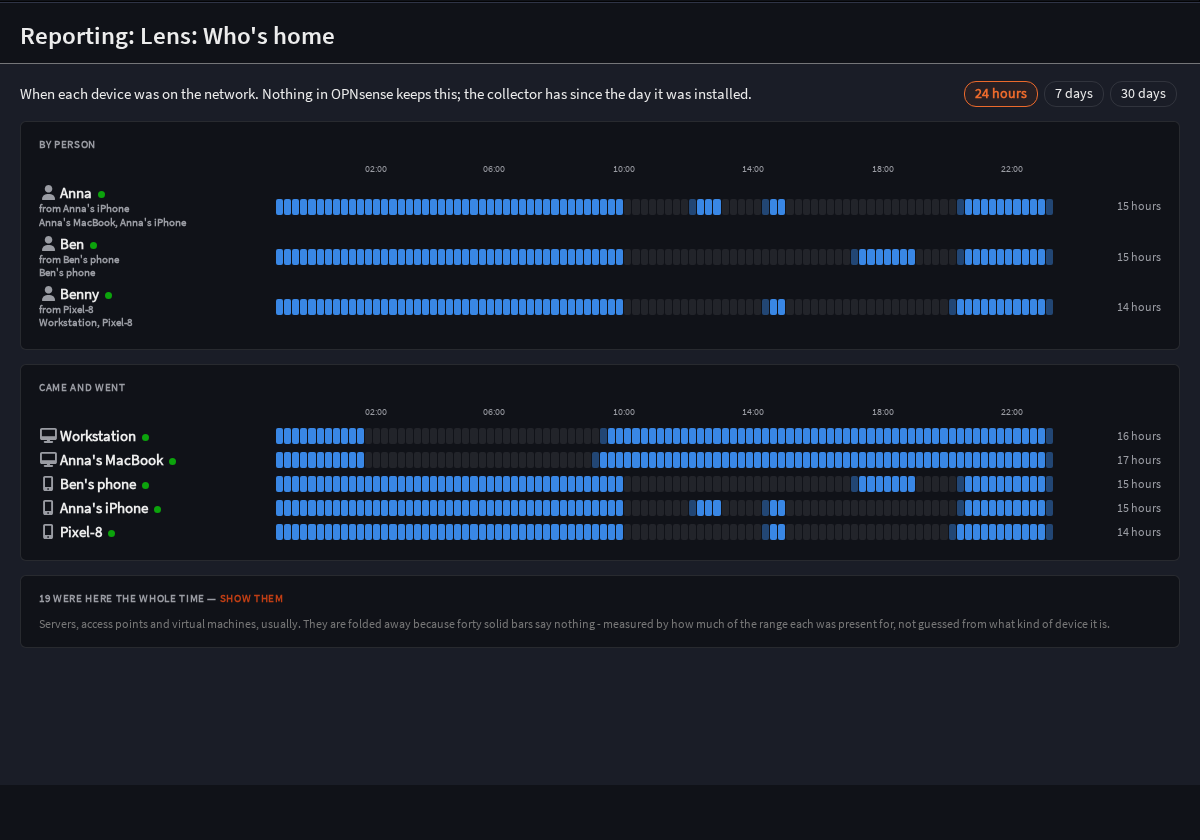Click Benny's 14 hours total

(x=1139, y=307)
